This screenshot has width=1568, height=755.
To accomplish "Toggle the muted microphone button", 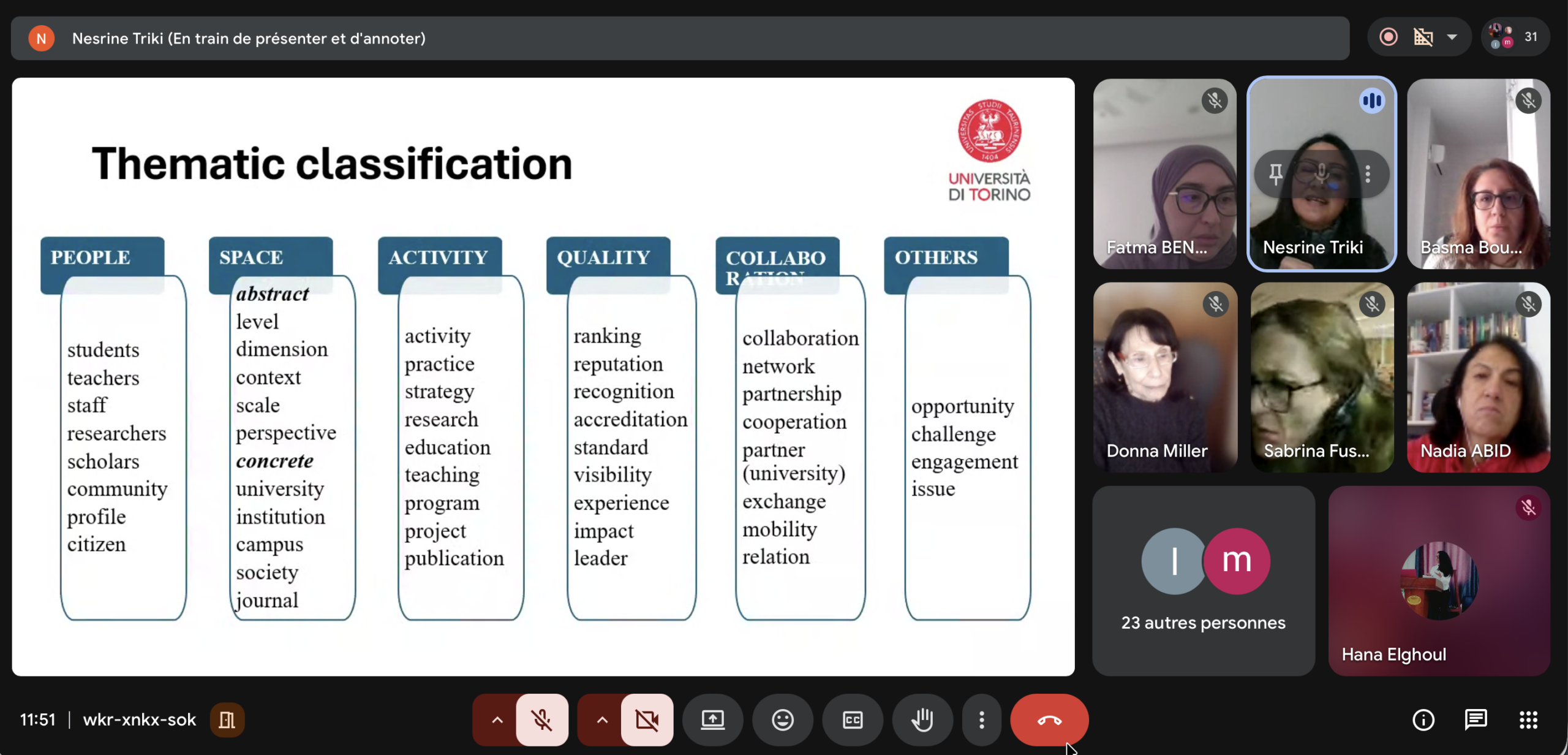I will tap(541, 719).
